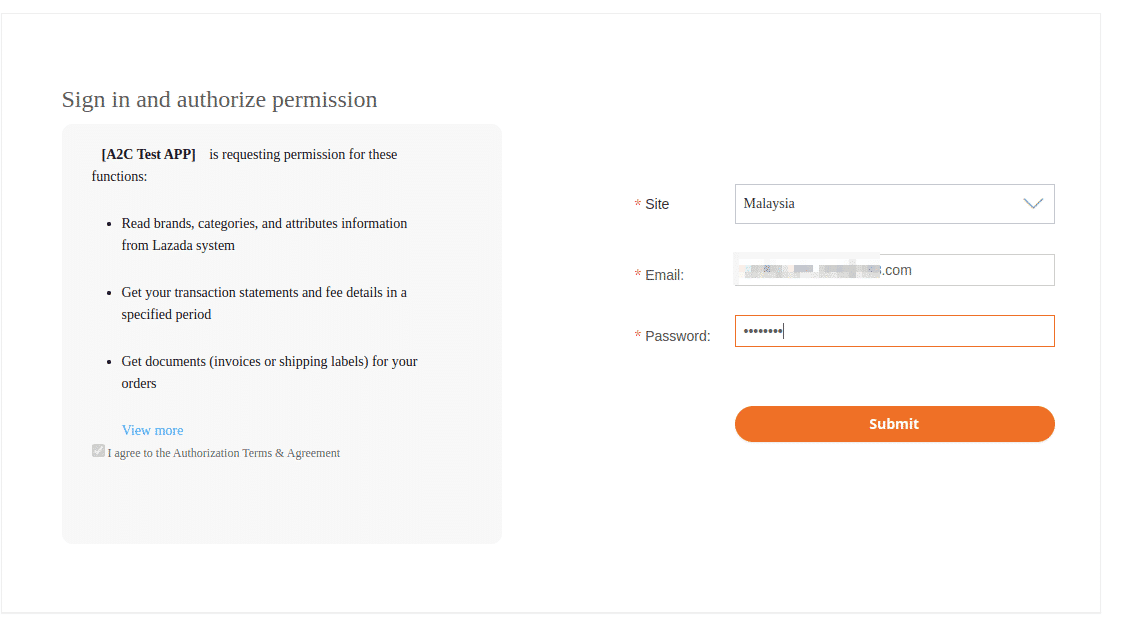1123x626 pixels.
Task: Click the red asterisk beside Password
Action: click(x=638, y=335)
